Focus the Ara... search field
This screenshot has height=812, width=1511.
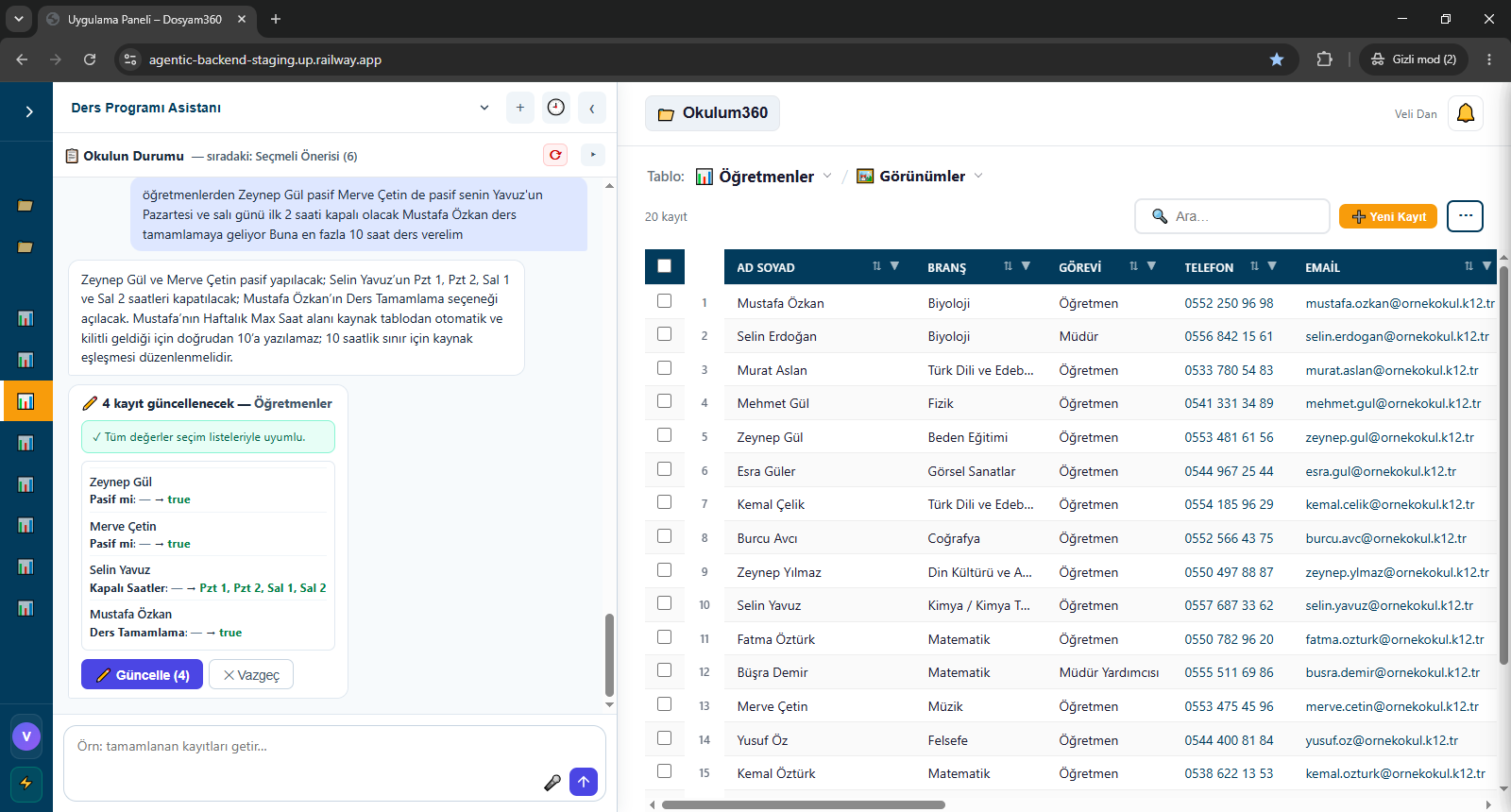pos(1232,216)
